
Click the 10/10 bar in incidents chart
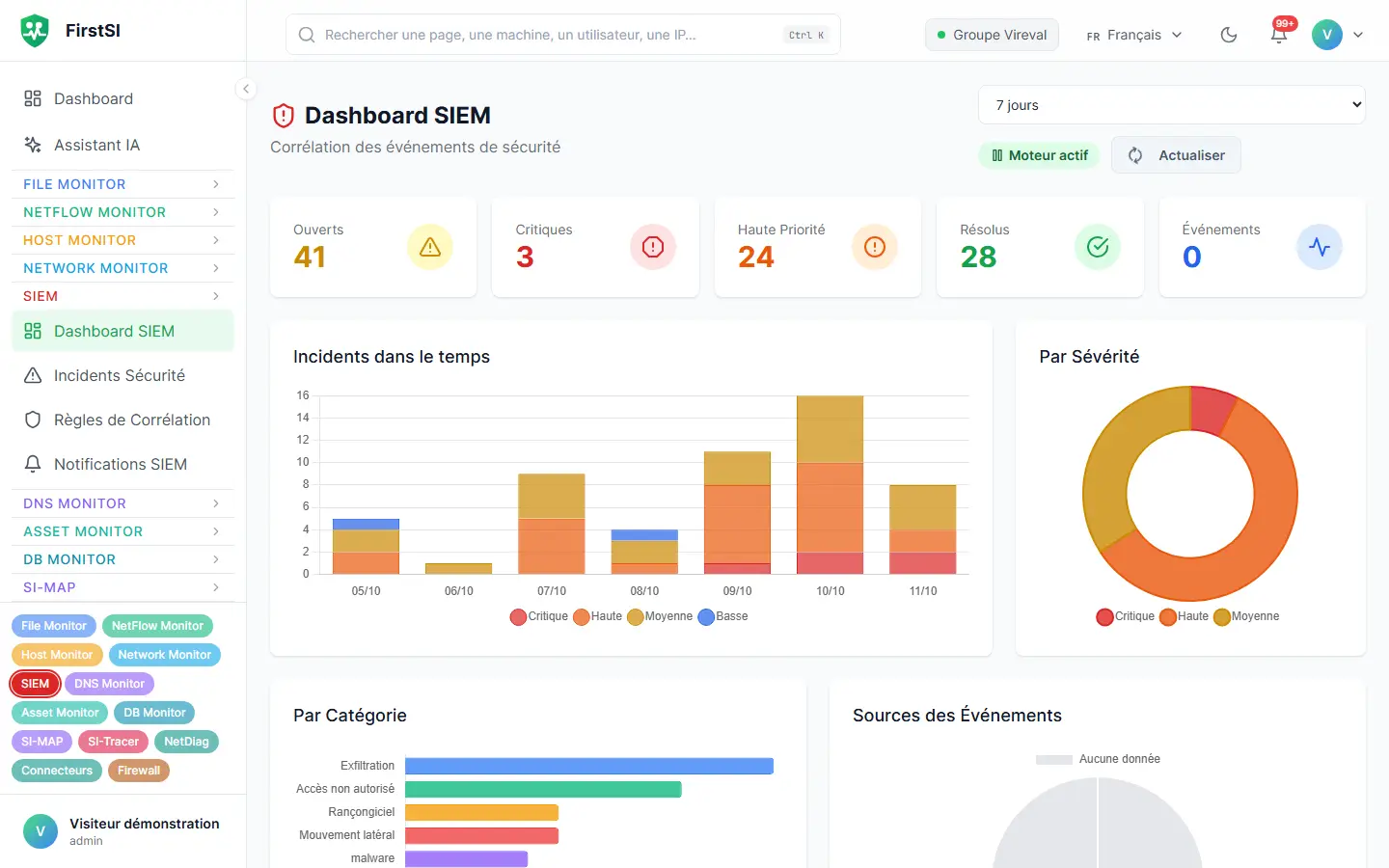pyautogui.click(x=830, y=485)
